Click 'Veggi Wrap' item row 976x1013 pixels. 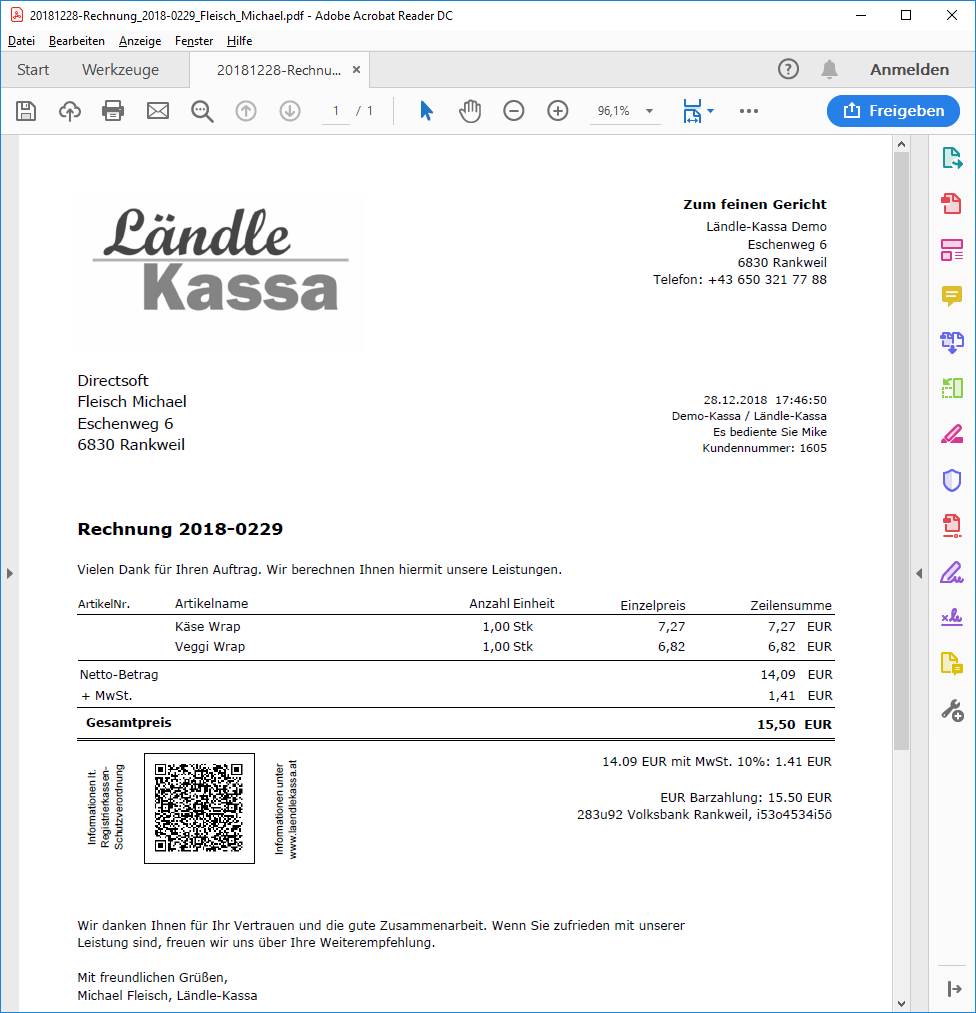click(x=455, y=647)
